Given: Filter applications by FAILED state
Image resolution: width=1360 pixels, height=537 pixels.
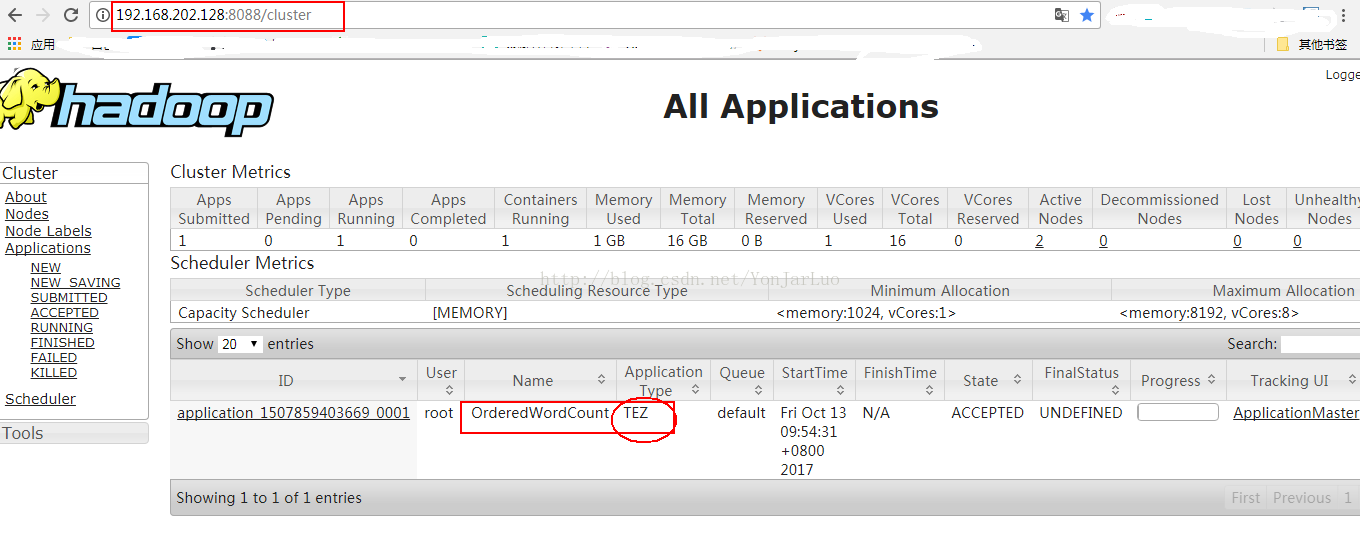Looking at the screenshot, I should [54, 358].
